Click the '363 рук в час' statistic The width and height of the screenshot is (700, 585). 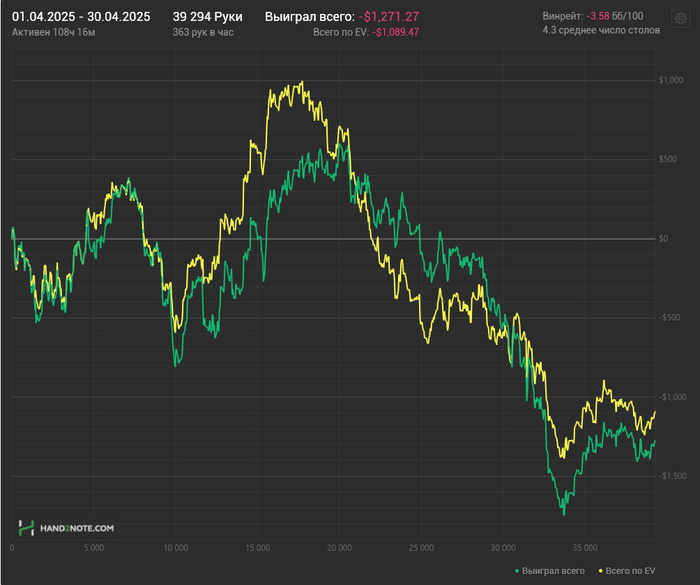point(205,32)
